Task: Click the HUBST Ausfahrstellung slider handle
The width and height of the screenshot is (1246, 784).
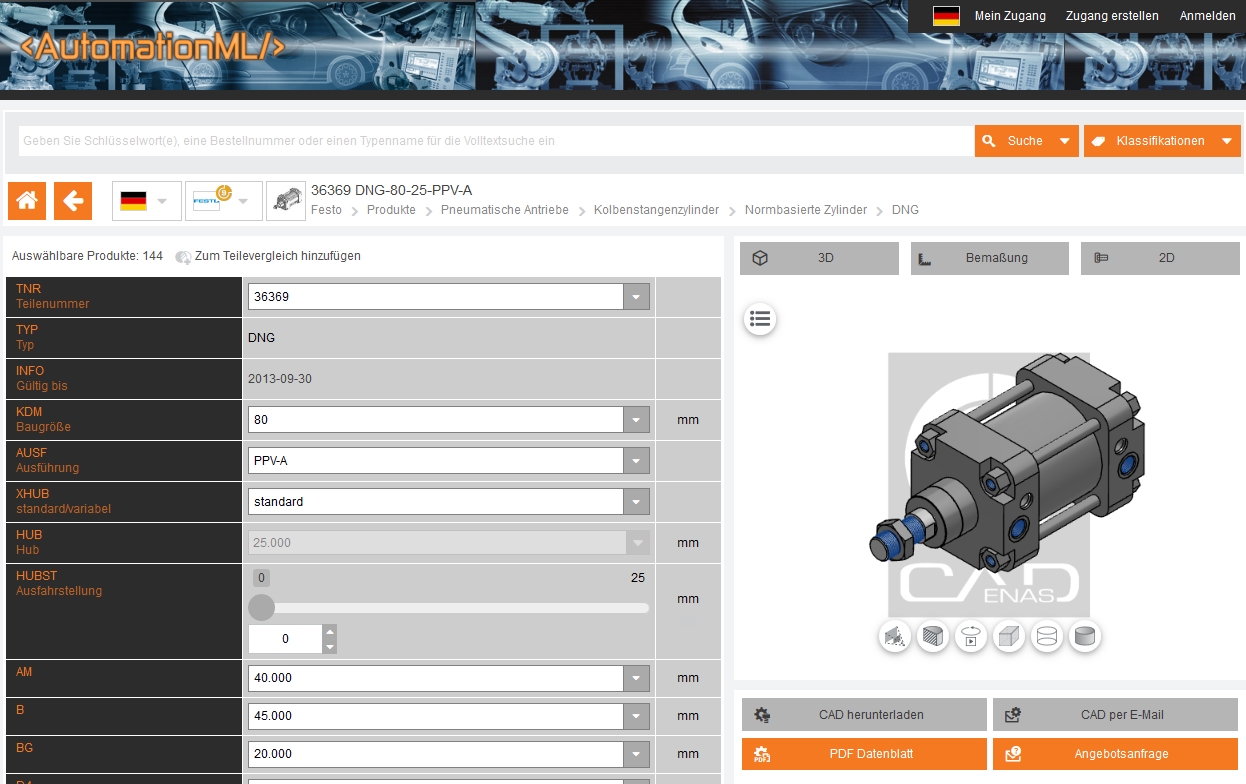Action: click(x=261, y=607)
